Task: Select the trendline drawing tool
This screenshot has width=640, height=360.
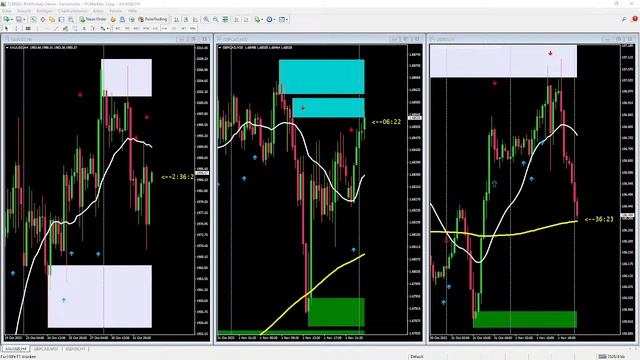Action: (x=56, y=28)
